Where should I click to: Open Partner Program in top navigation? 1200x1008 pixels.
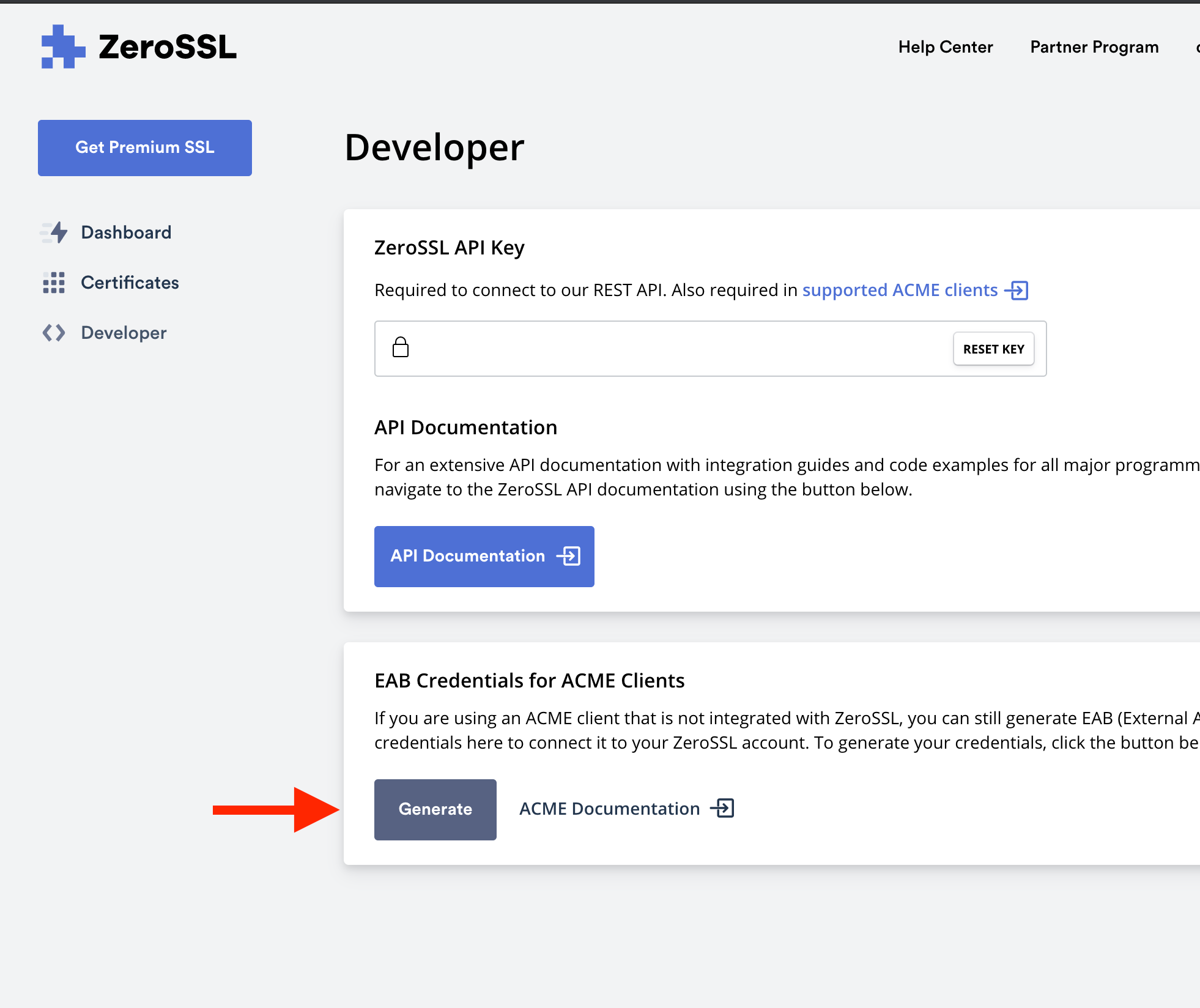[1094, 47]
